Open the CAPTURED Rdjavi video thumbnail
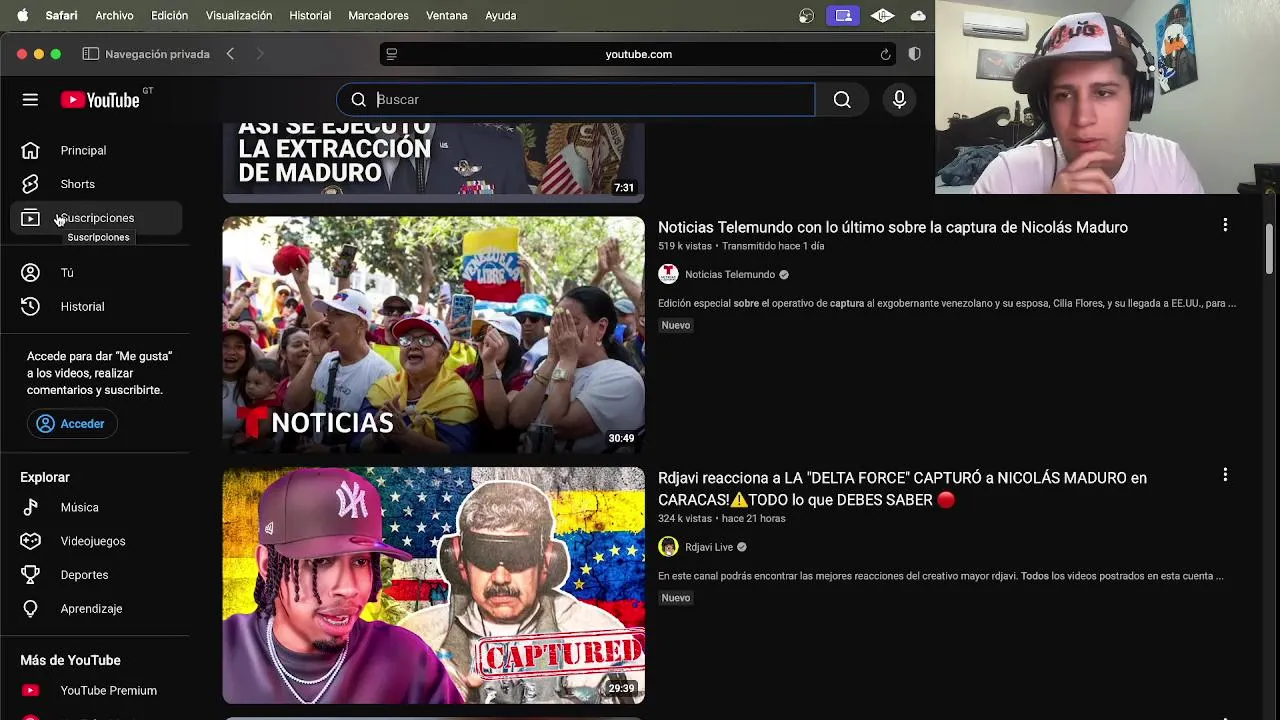Image resolution: width=1280 pixels, height=720 pixels. click(433, 585)
